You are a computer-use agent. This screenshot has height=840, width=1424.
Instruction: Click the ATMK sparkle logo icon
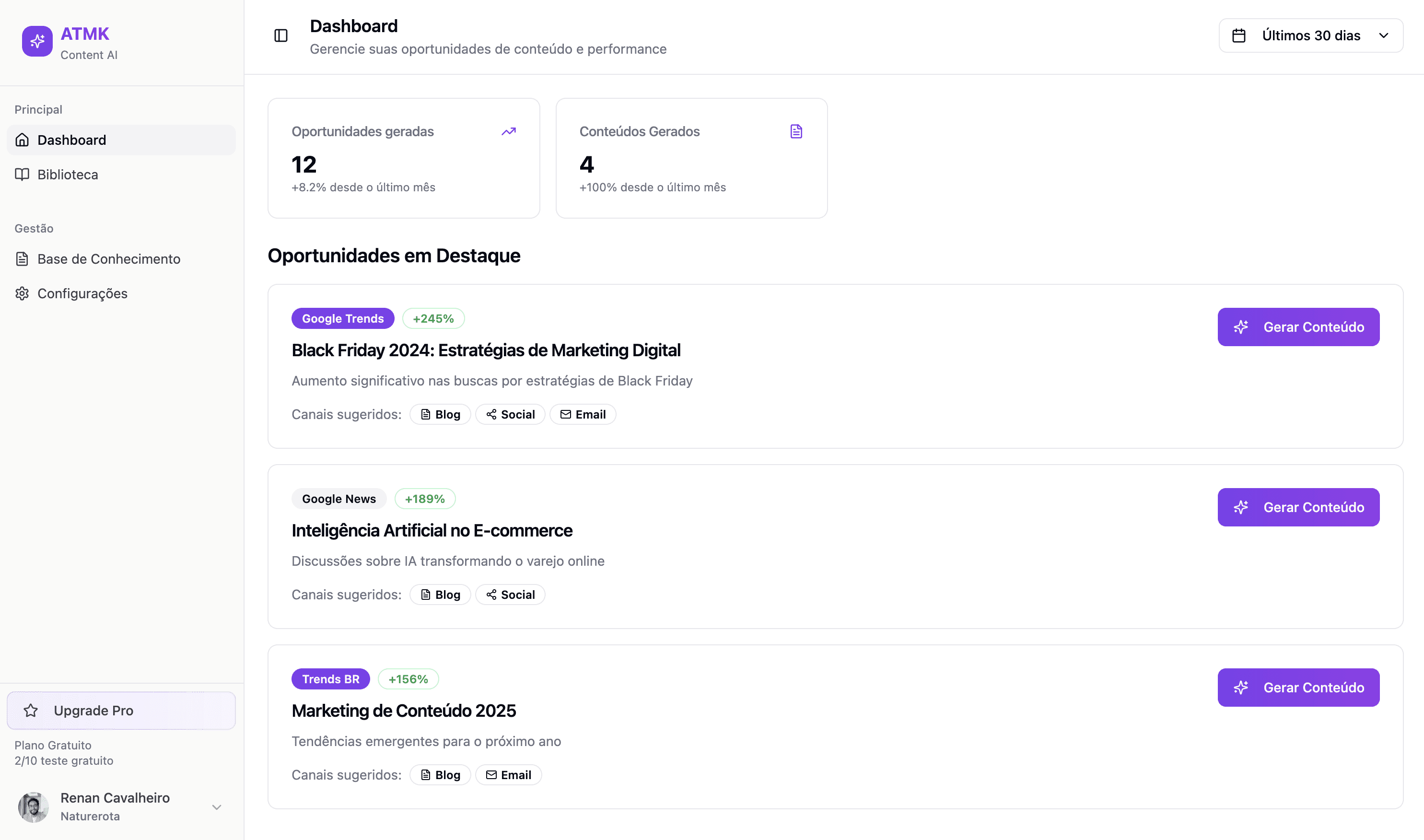tap(37, 41)
